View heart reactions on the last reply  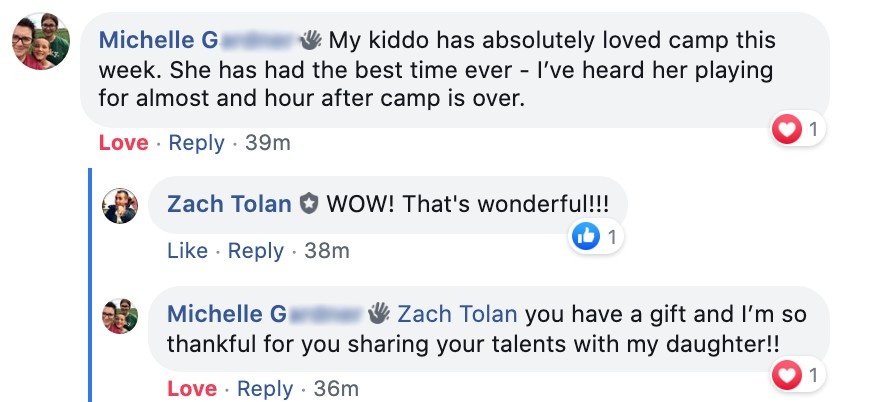point(798,375)
